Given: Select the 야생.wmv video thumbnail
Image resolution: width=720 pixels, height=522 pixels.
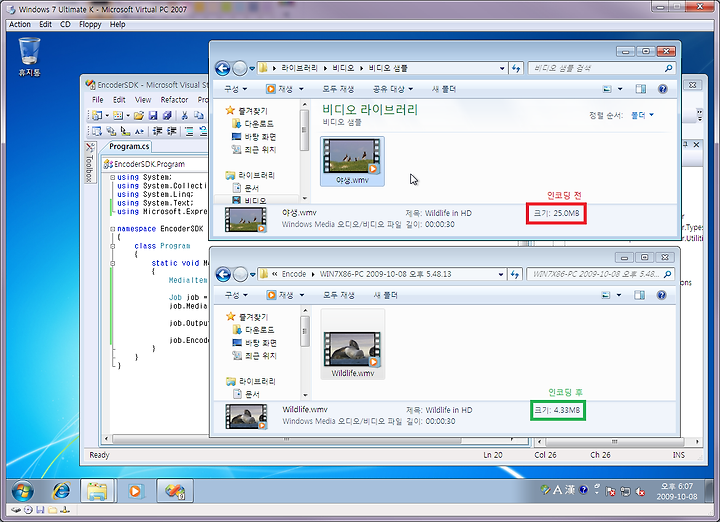Looking at the screenshot, I should tap(352, 161).
